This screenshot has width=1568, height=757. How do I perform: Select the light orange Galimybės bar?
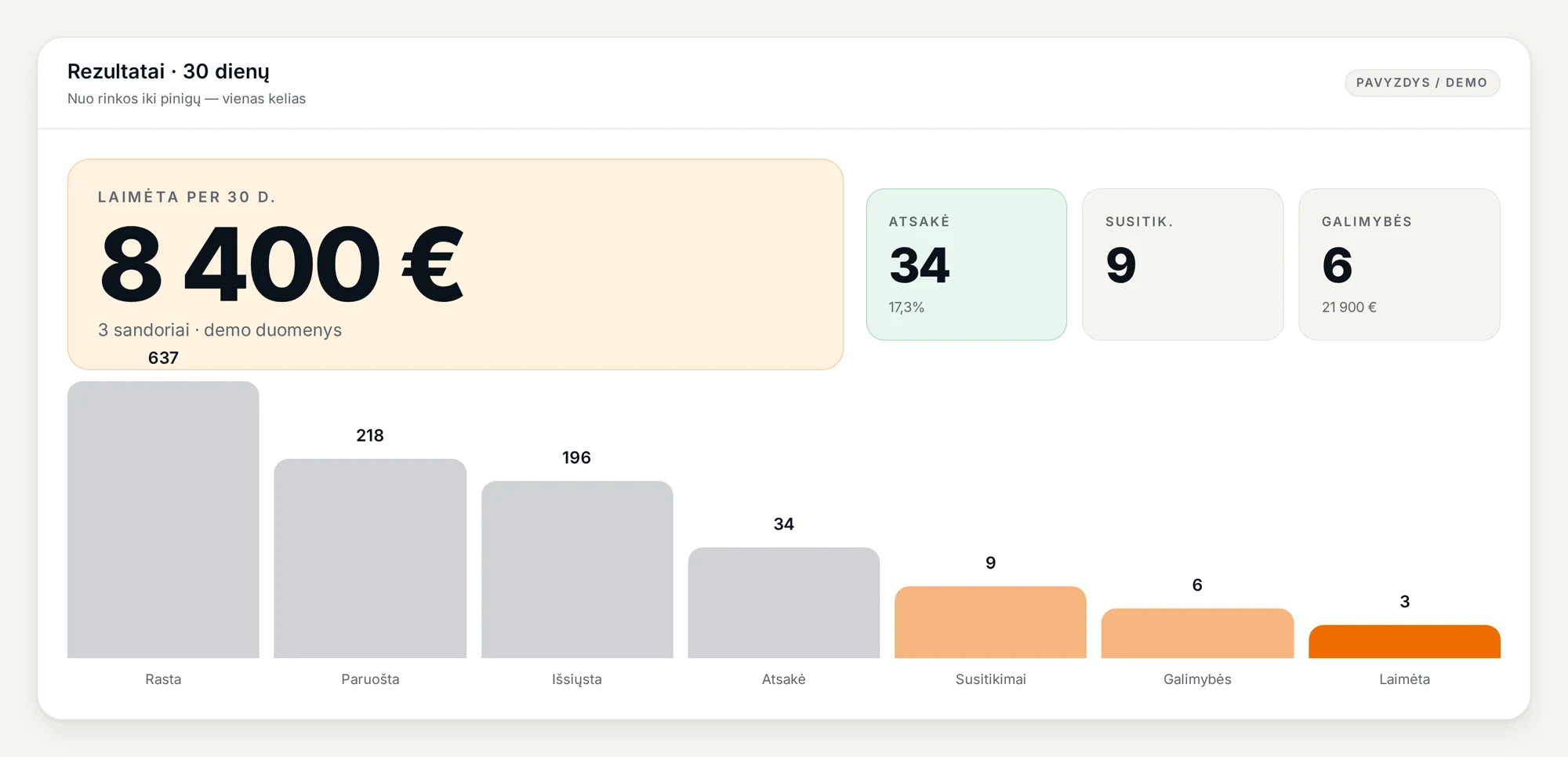(1197, 633)
